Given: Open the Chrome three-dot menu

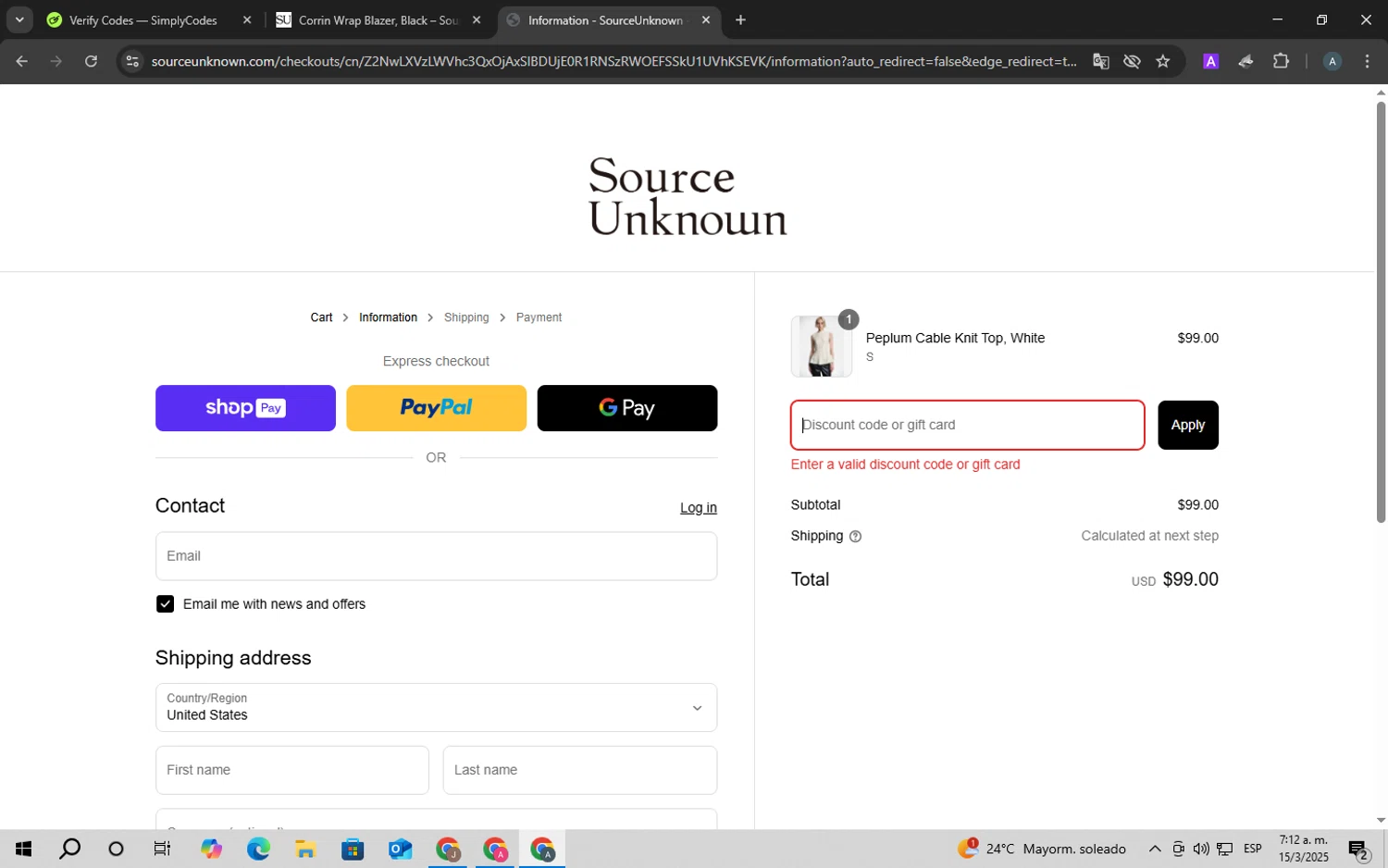Looking at the screenshot, I should pyautogui.click(x=1368, y=61).
